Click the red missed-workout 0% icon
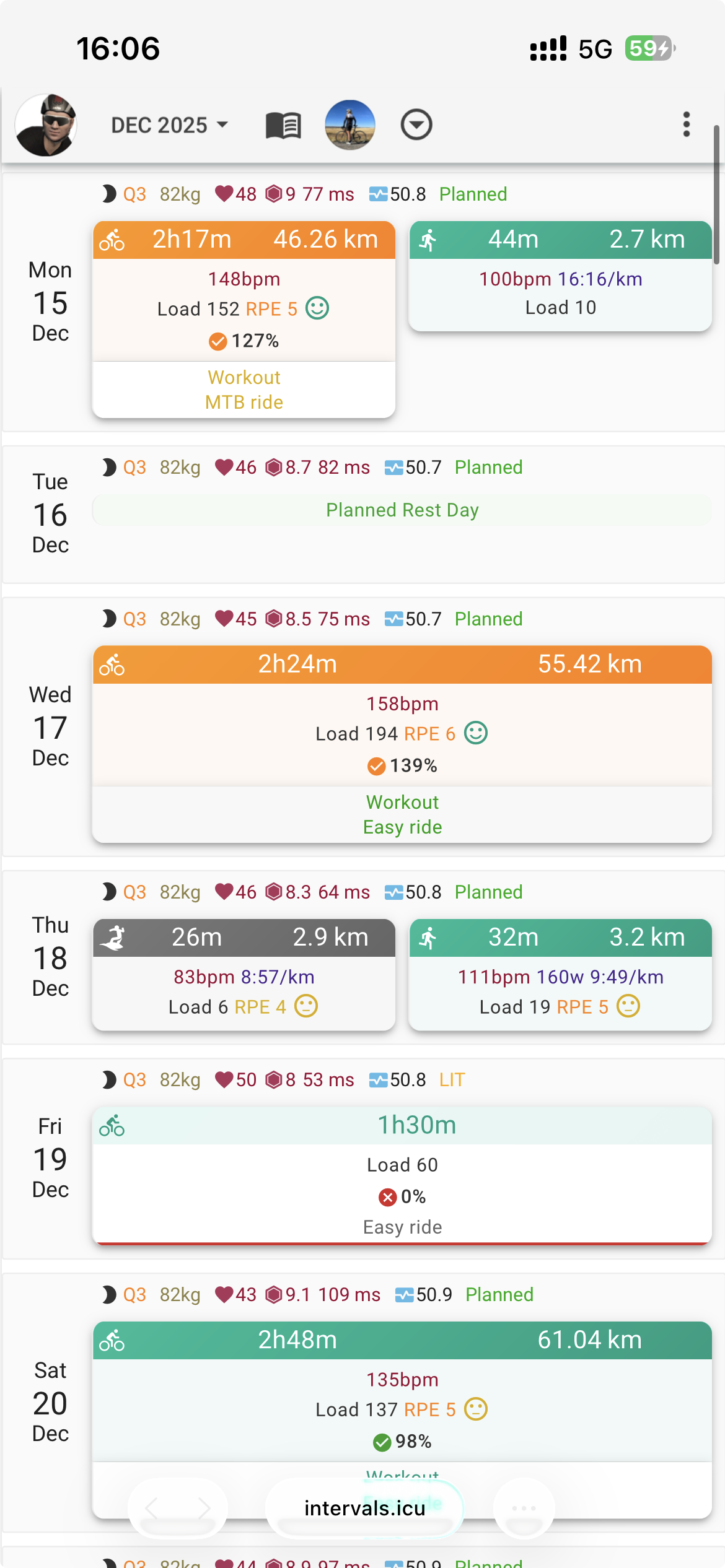This screenshot has width=725, height=1568. click(x=387, y=1197)
